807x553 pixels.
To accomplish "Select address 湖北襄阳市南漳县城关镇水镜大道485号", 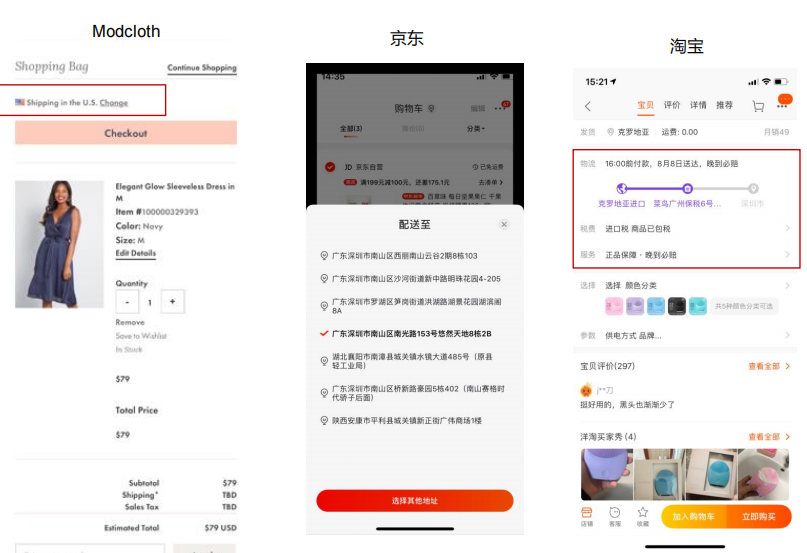I will click(x=407, y=361).
